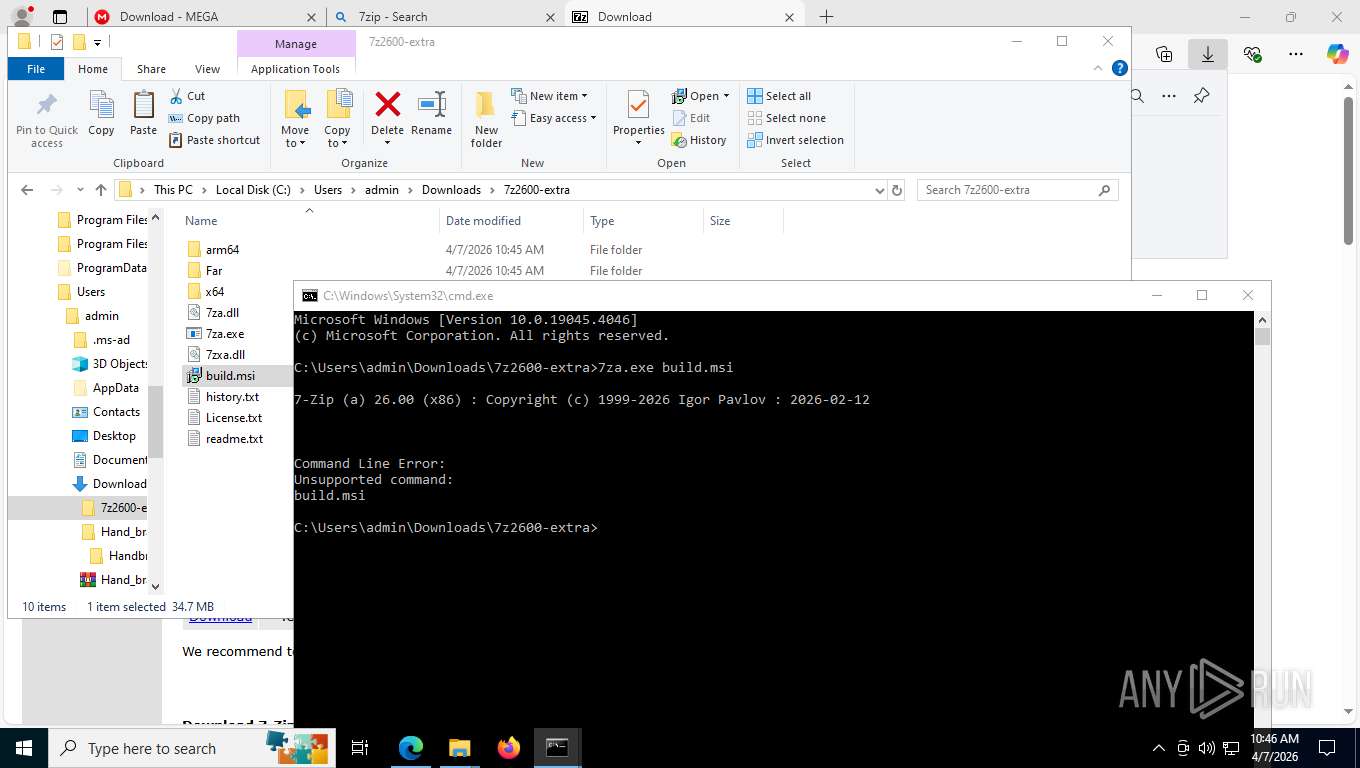This screenshot has width=1360, height=768.
Task: Click the red Delete icon
Action: coord(387,104)
